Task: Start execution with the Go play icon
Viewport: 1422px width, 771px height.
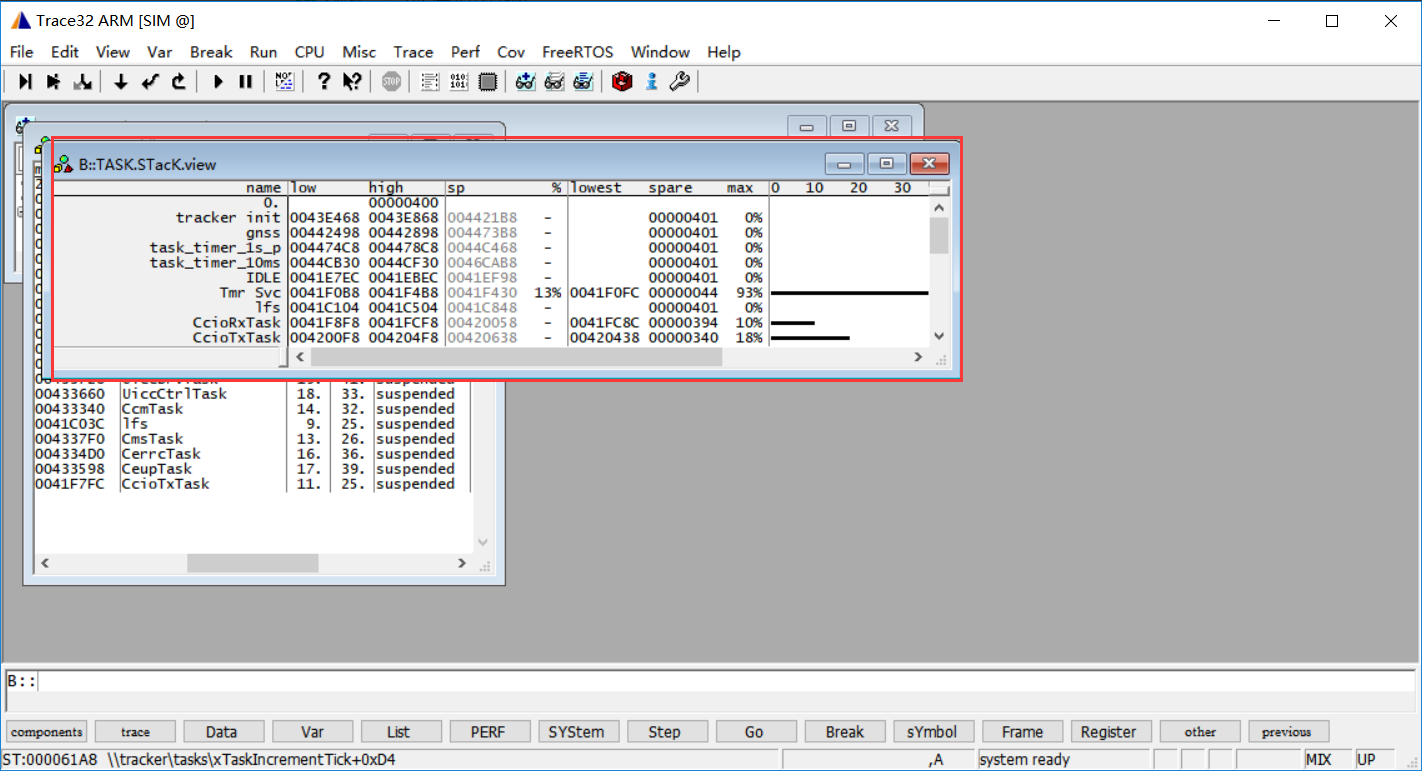Action: [x=218, y=82]
